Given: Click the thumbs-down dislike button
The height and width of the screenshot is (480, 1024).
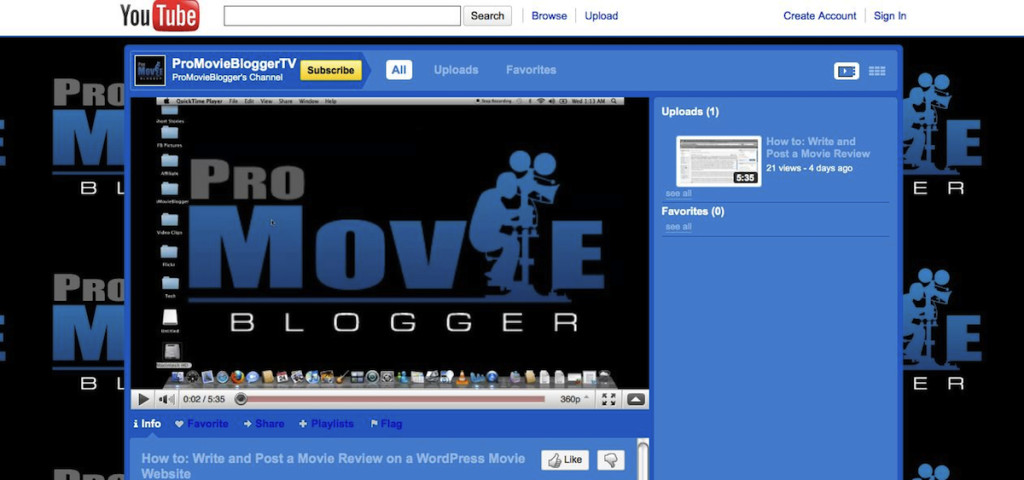Looking at the screenshot, I should (611, 460).
